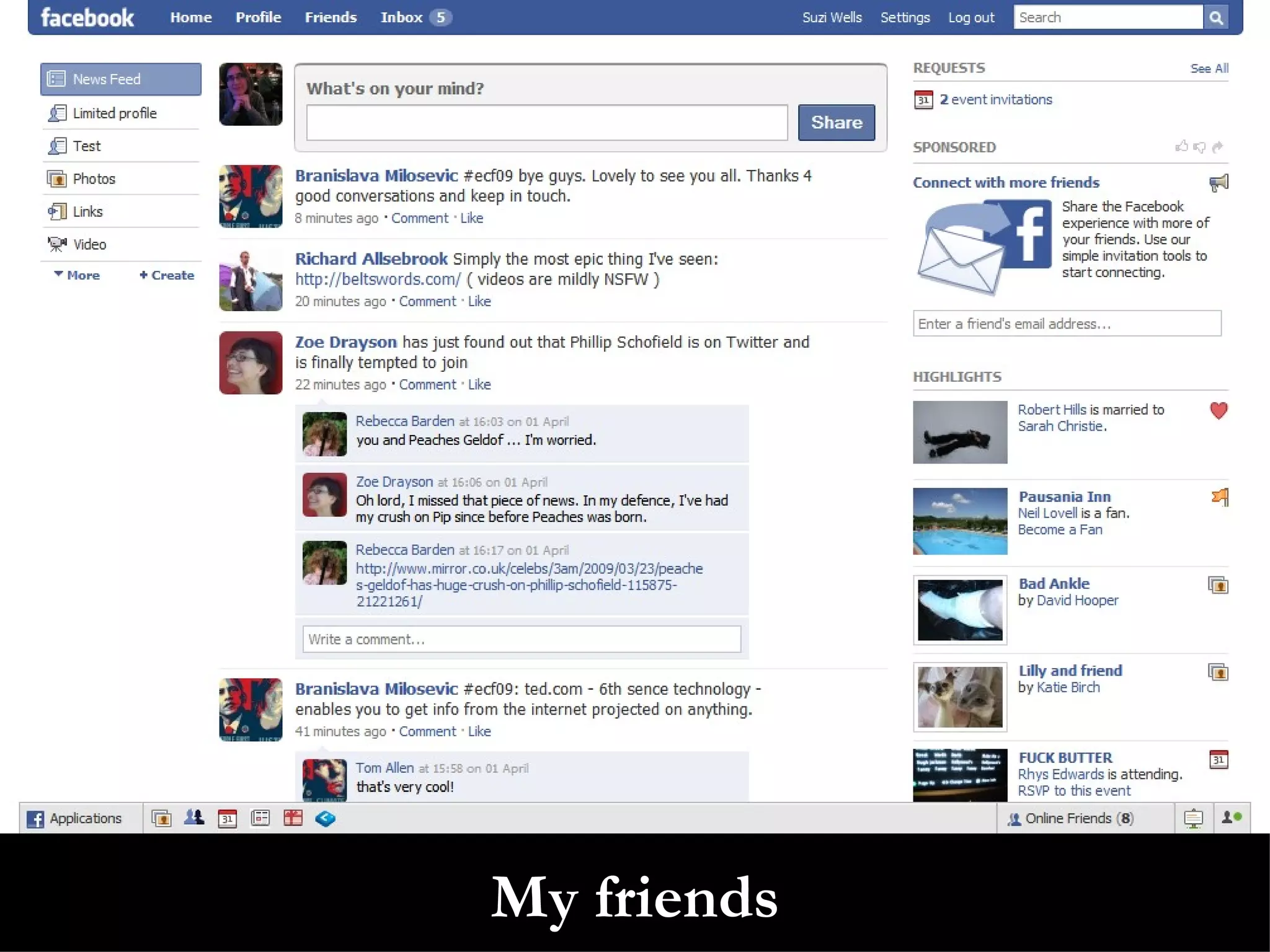This screenshot has height=952, width=1270.
Task: Click the 2 event invitations link
Action: click(x=995, y=100)
